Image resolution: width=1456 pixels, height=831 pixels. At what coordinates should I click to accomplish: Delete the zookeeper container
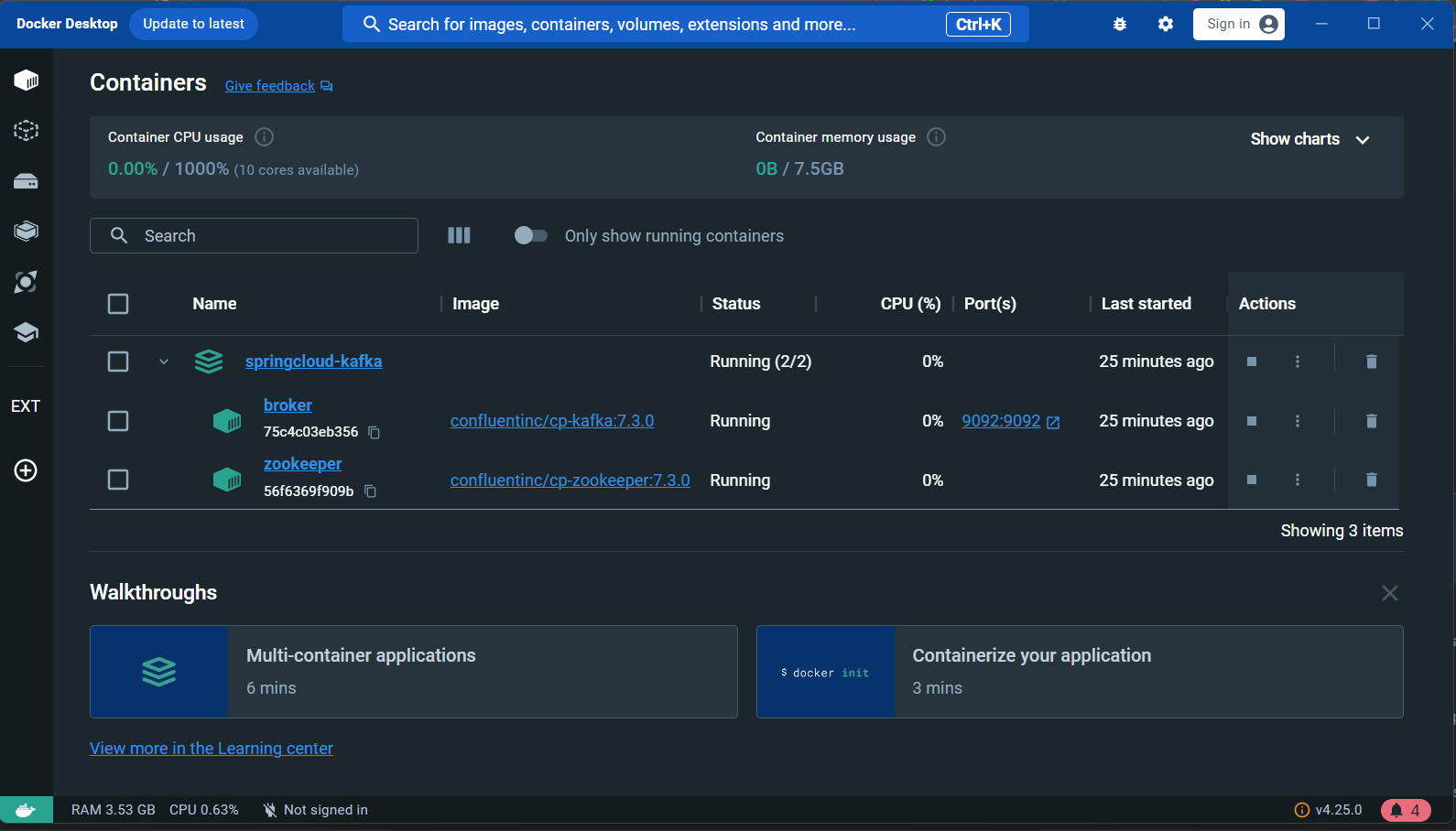click(x=1372, y=480)
